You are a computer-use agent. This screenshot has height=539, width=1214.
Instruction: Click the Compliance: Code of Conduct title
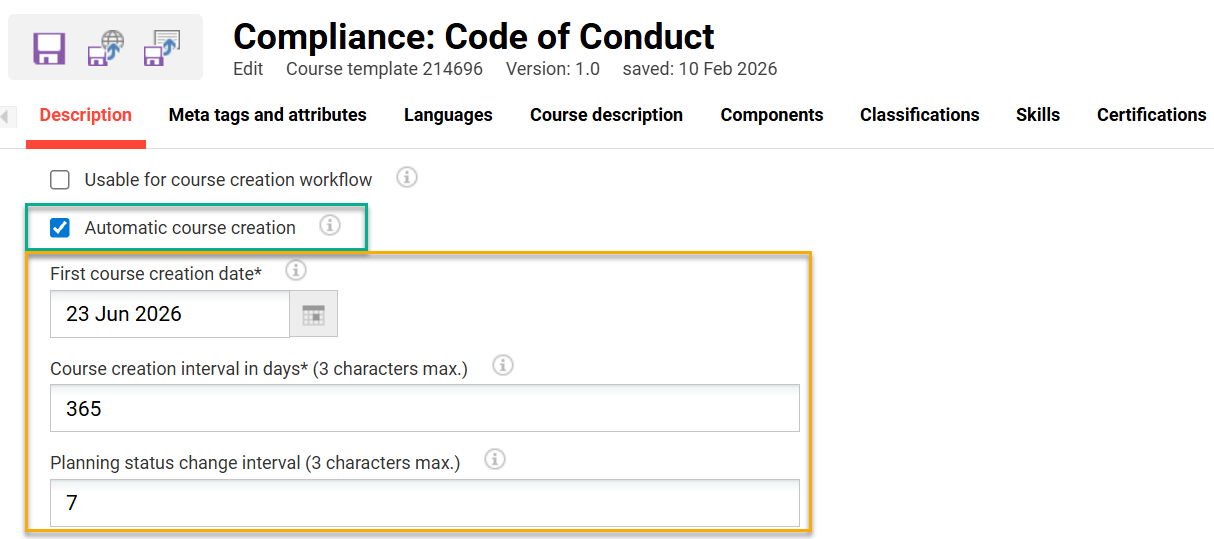coord(474,37)
